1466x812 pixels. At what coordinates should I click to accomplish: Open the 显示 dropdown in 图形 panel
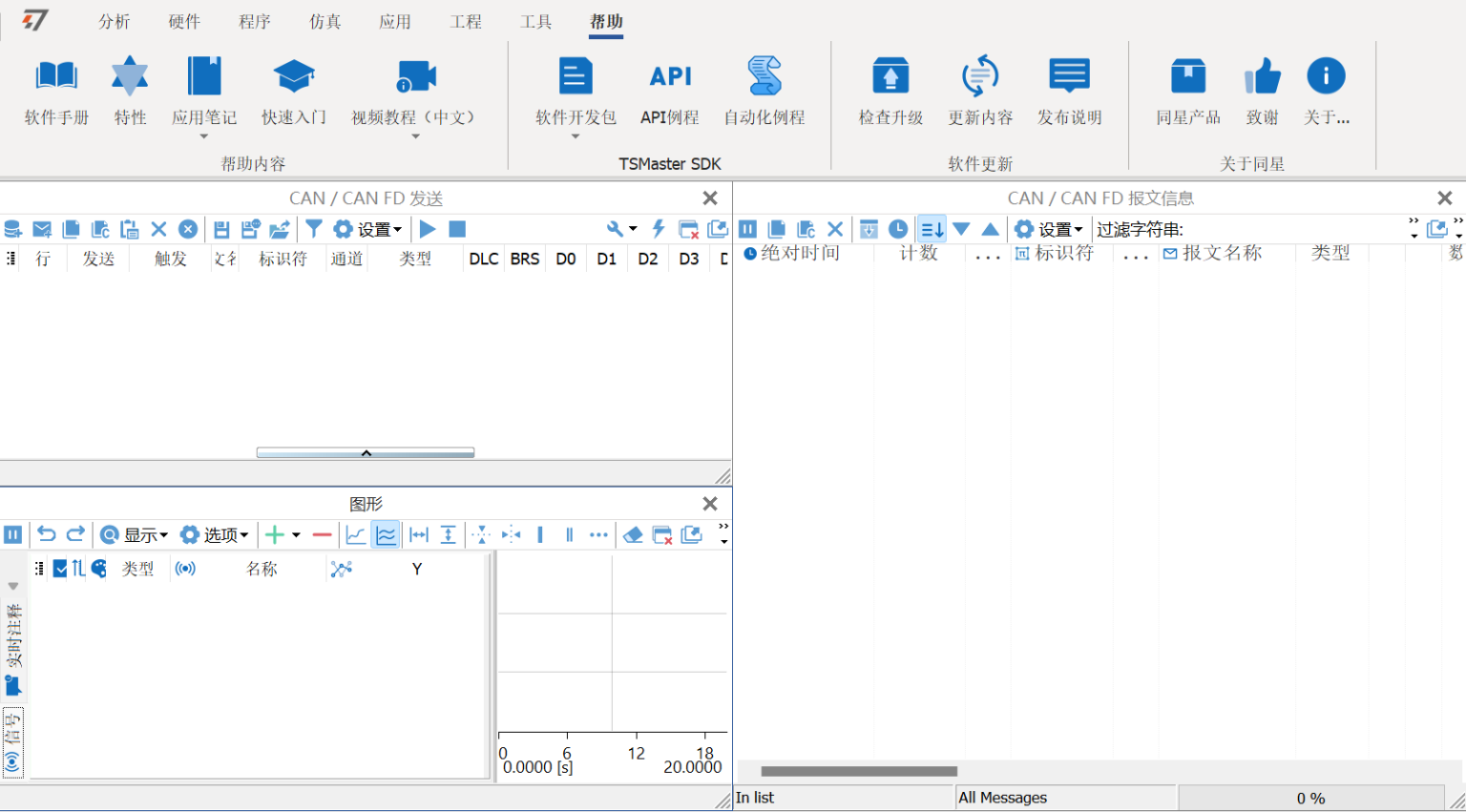pyautogui.click(x=135, y=535)
